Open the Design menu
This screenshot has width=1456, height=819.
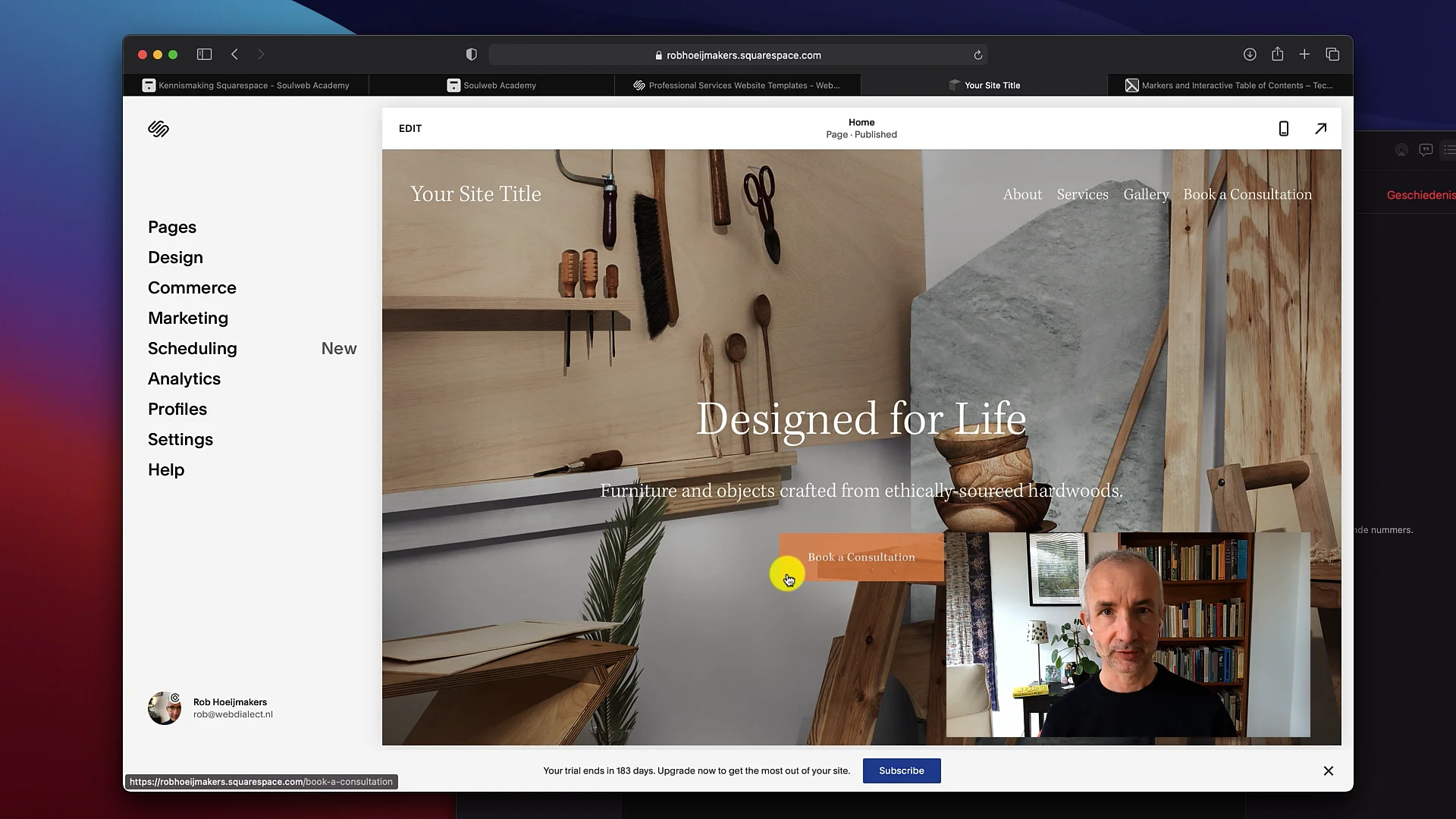175,258
